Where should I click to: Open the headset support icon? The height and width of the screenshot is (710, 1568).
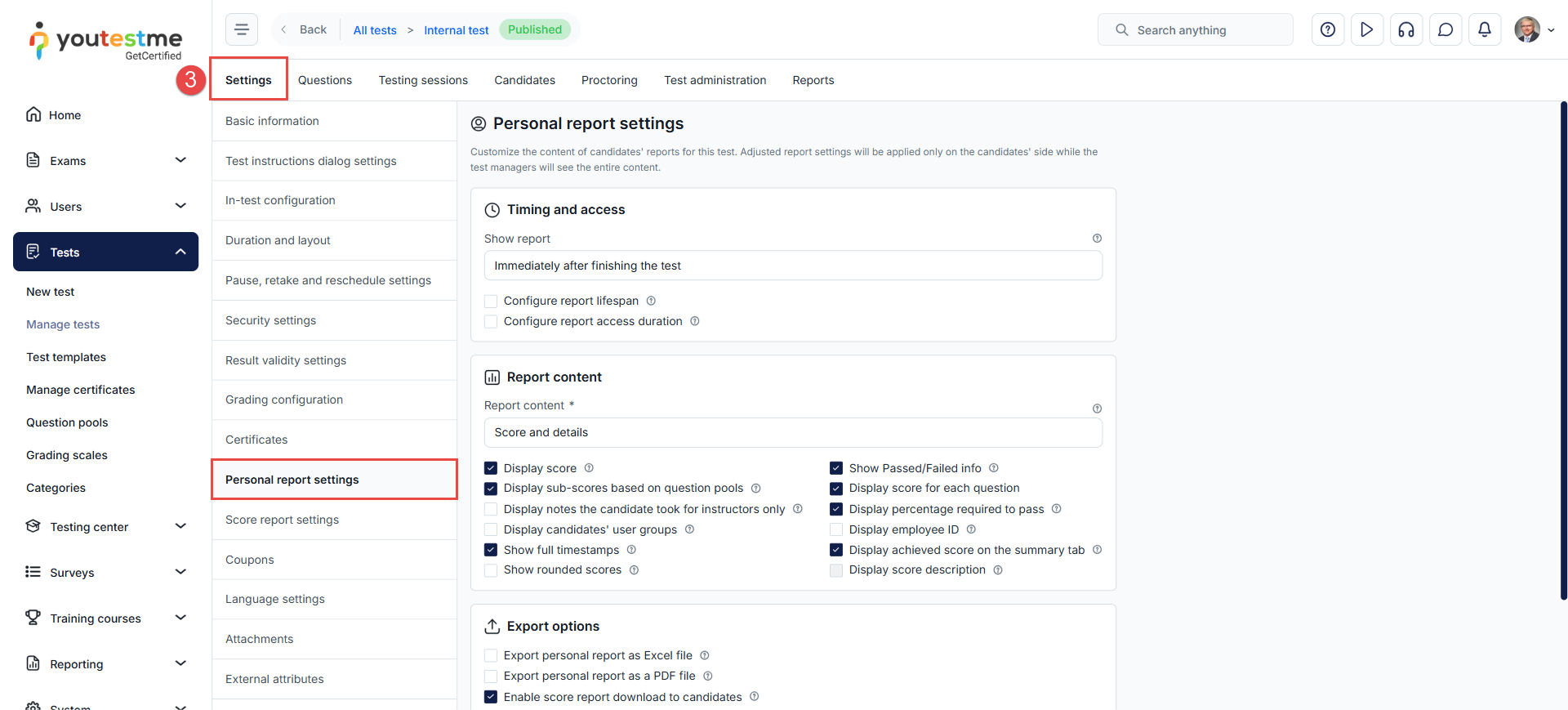click(x=1406, y=29)
